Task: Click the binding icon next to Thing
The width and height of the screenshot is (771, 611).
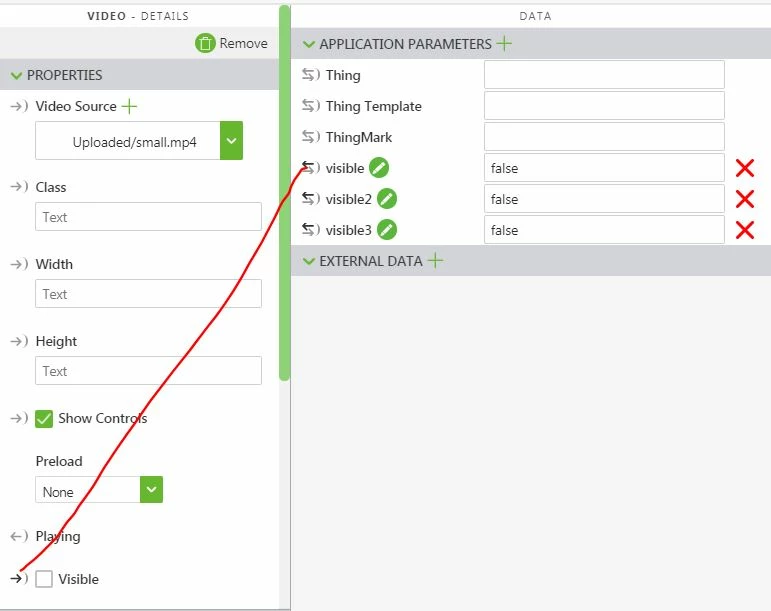Action: point(311,75)
